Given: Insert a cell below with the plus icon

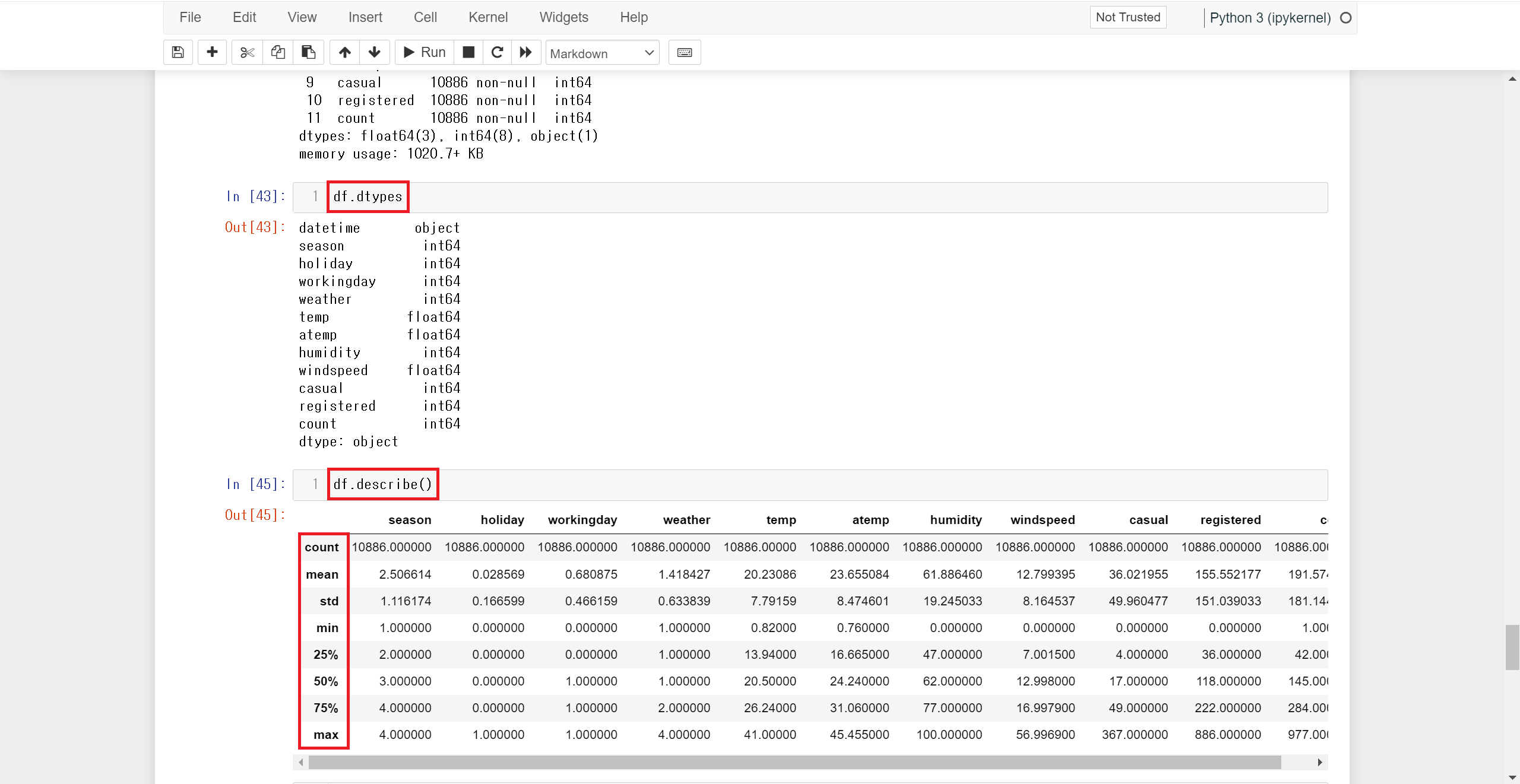Looking at the screenshot, I should point(212,52).
